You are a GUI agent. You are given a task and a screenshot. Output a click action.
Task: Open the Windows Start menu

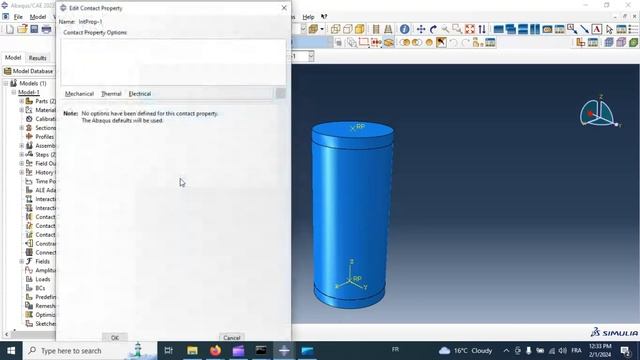11,351
